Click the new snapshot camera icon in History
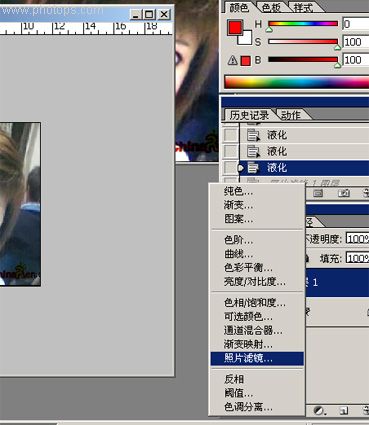The height and width of the screenshot is (425, 369). pos(344,193)
